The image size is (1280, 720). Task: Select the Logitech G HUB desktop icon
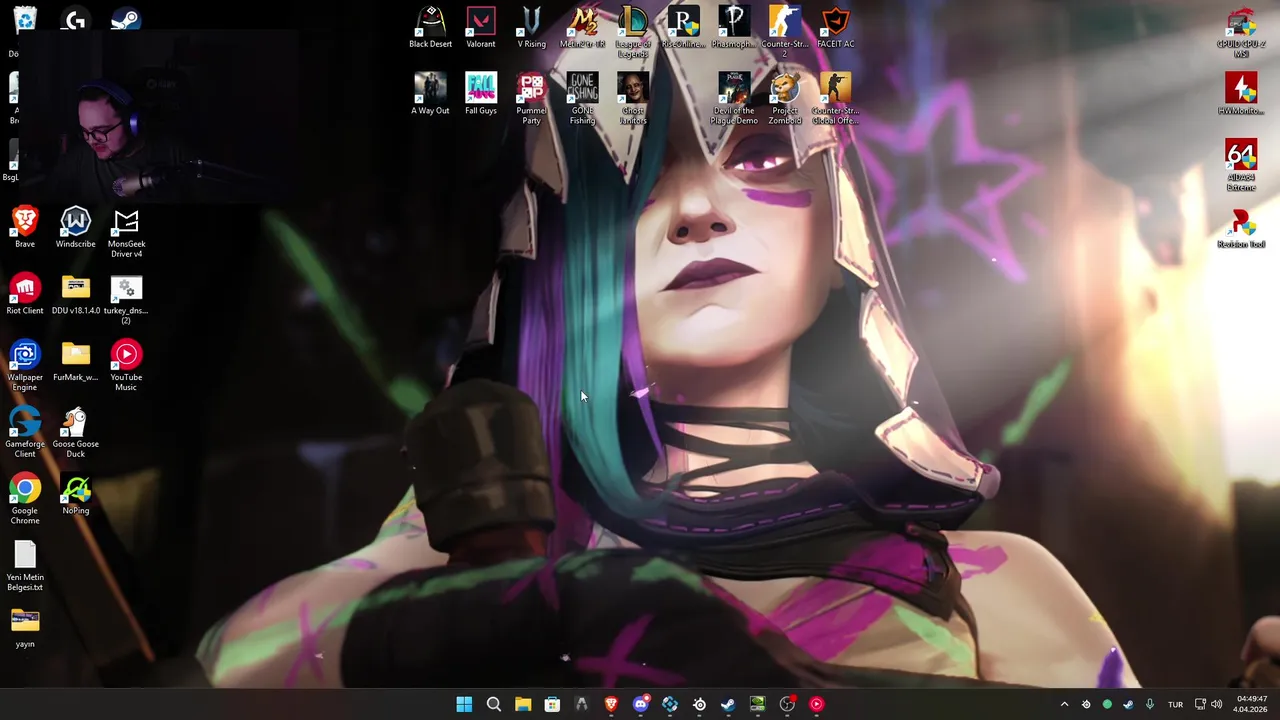point(75,20)
